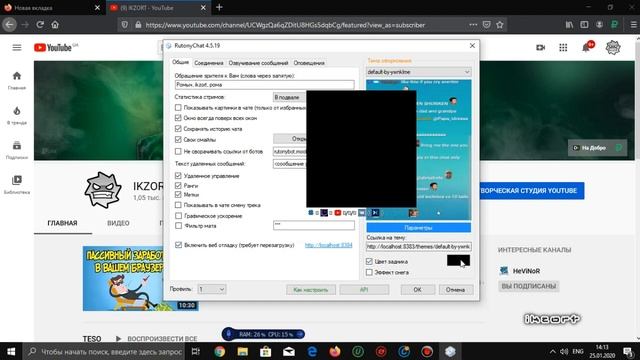Bookmark this page with star icon
This screenshot has width=640, height=360.
[x=500, y=24]
